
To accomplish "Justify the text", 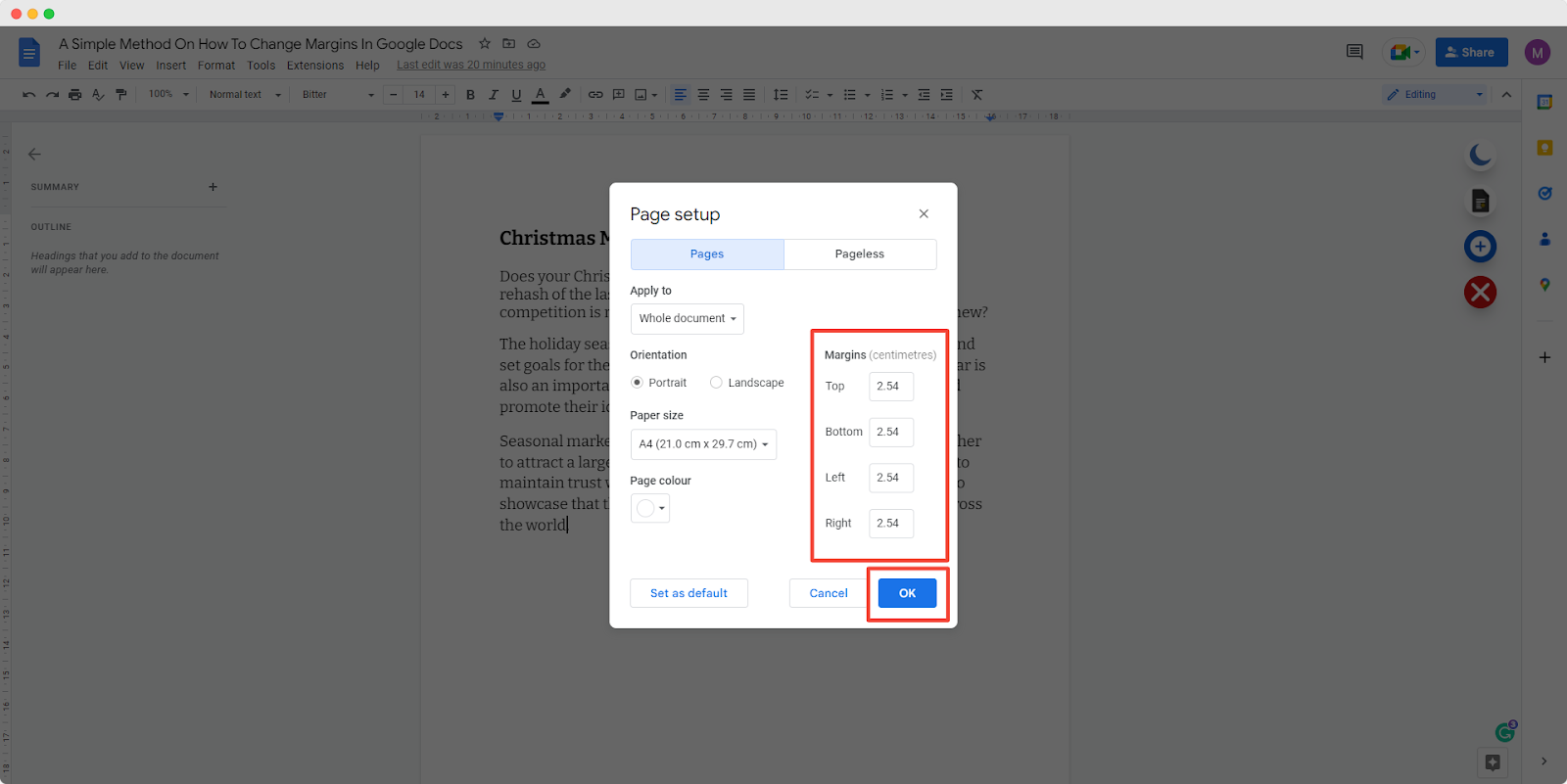I will click(x=749, y=95).
